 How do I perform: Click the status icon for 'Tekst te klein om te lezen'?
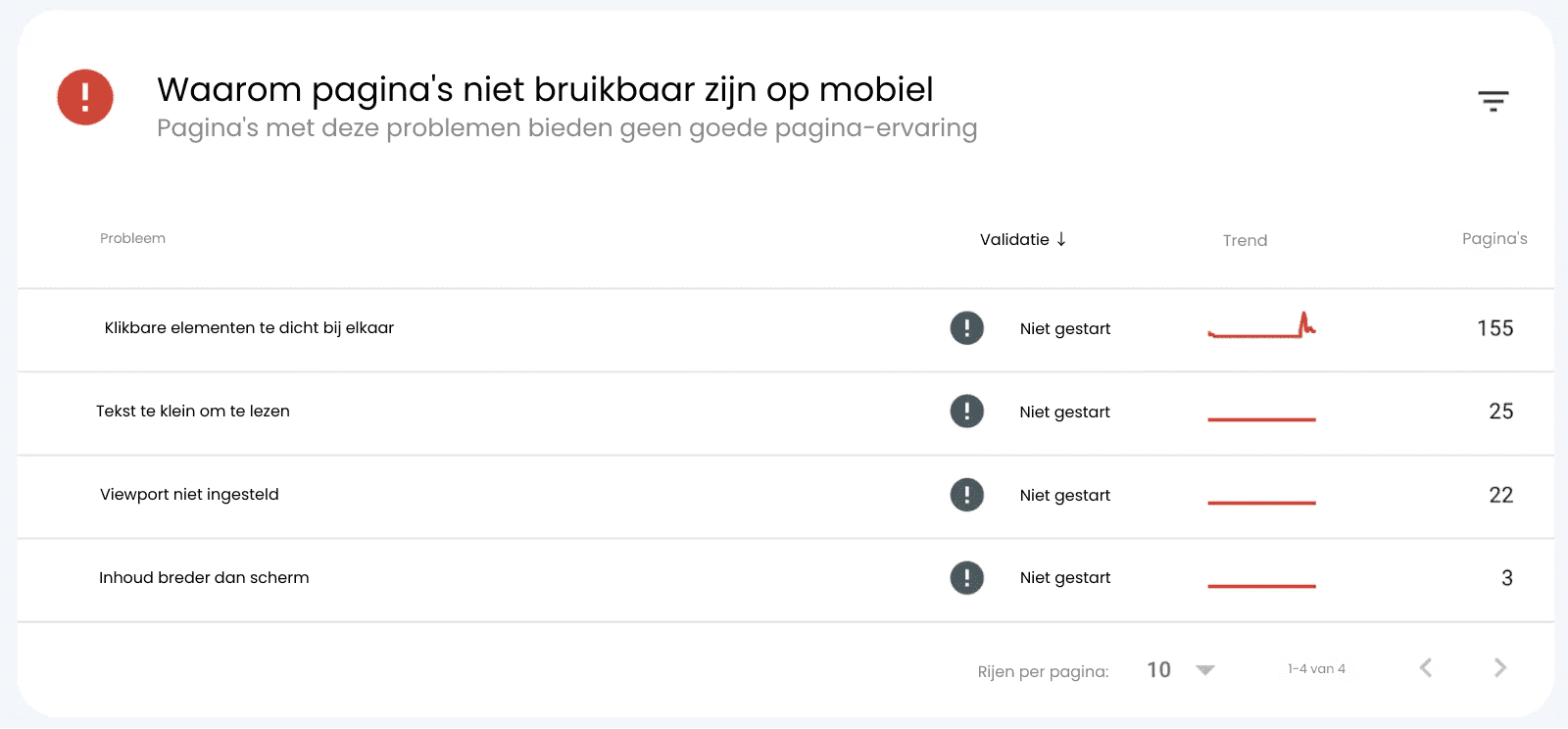966,412
